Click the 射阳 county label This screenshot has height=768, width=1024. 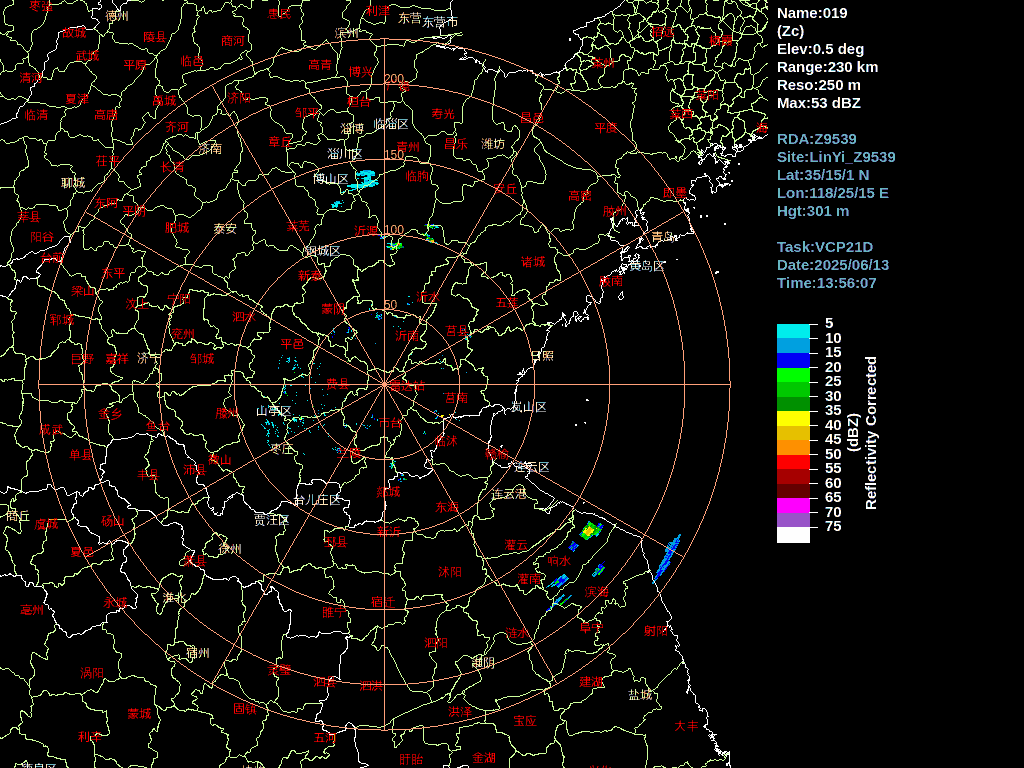pyautogui.click(x=656, y=630)
